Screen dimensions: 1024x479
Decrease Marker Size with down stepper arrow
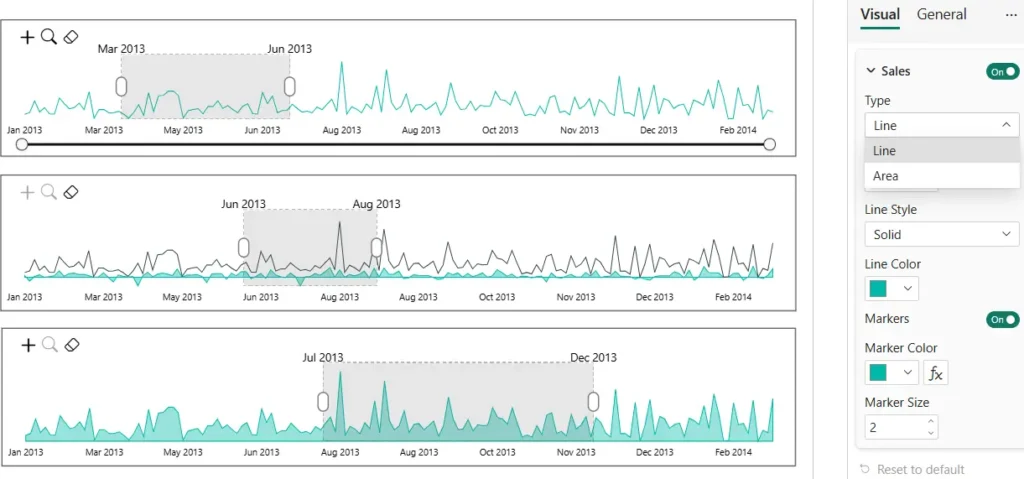click(931, 433)
